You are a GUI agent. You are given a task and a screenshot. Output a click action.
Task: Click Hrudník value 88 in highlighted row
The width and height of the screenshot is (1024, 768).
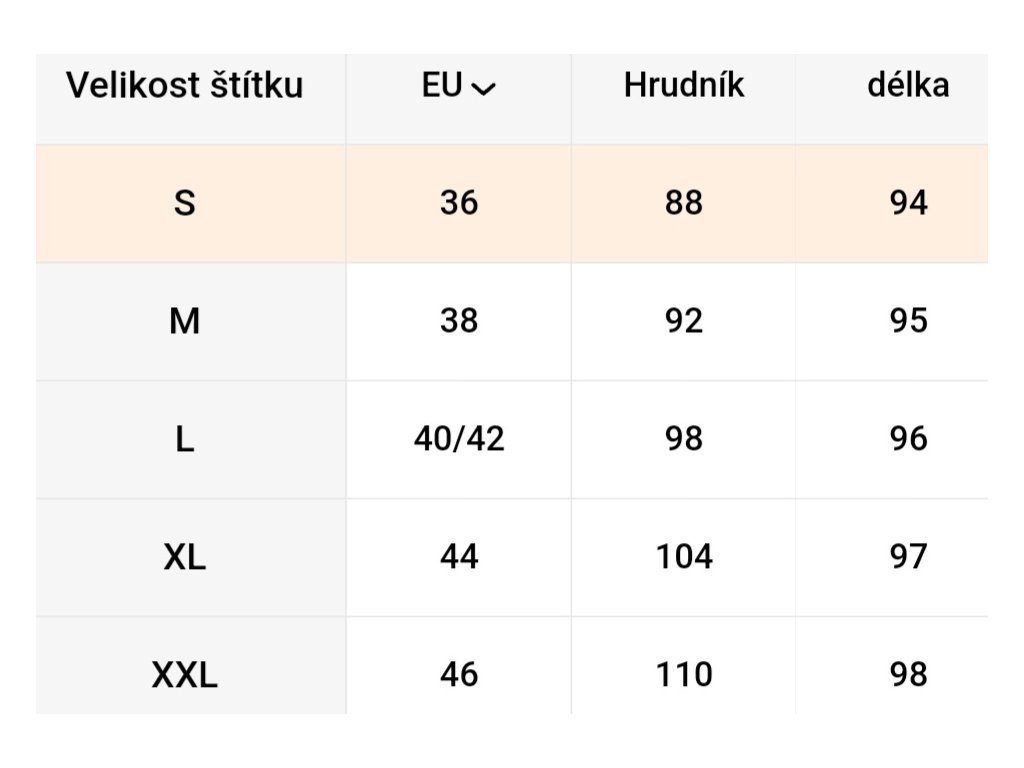tap(684, 204)
